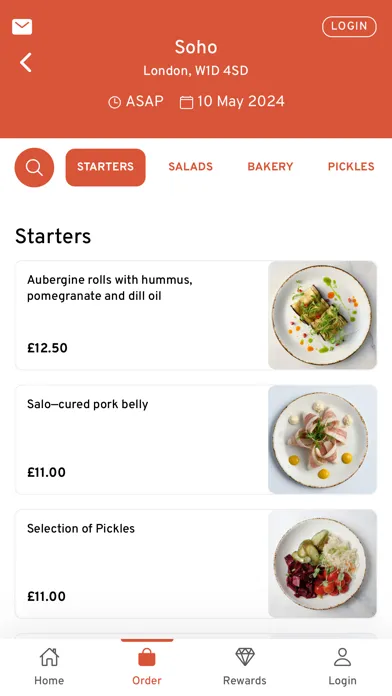The image size is (392, 696).
Task: View the aubergine rolls dish photo
Action: [x=322, y=315]
